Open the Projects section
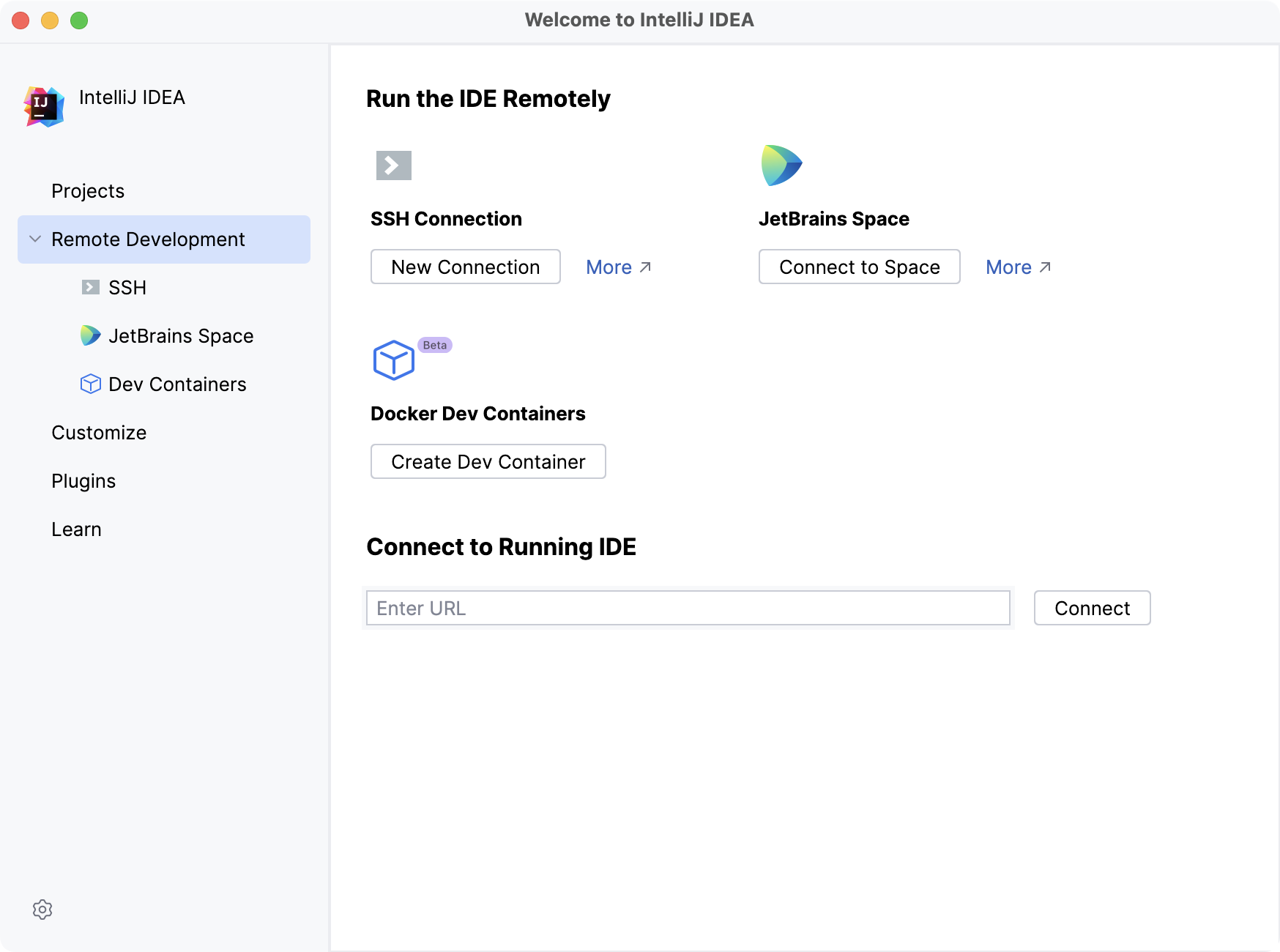 click(x=88, y=191)
